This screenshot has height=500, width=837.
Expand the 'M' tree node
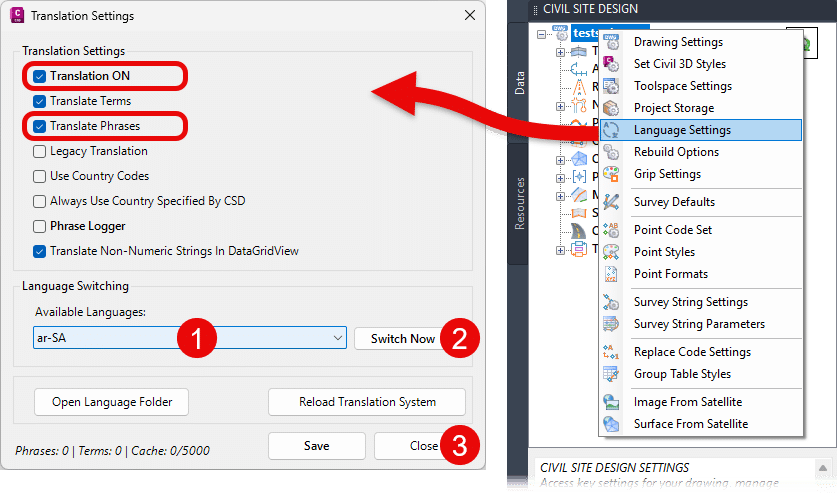coord(560,196)
